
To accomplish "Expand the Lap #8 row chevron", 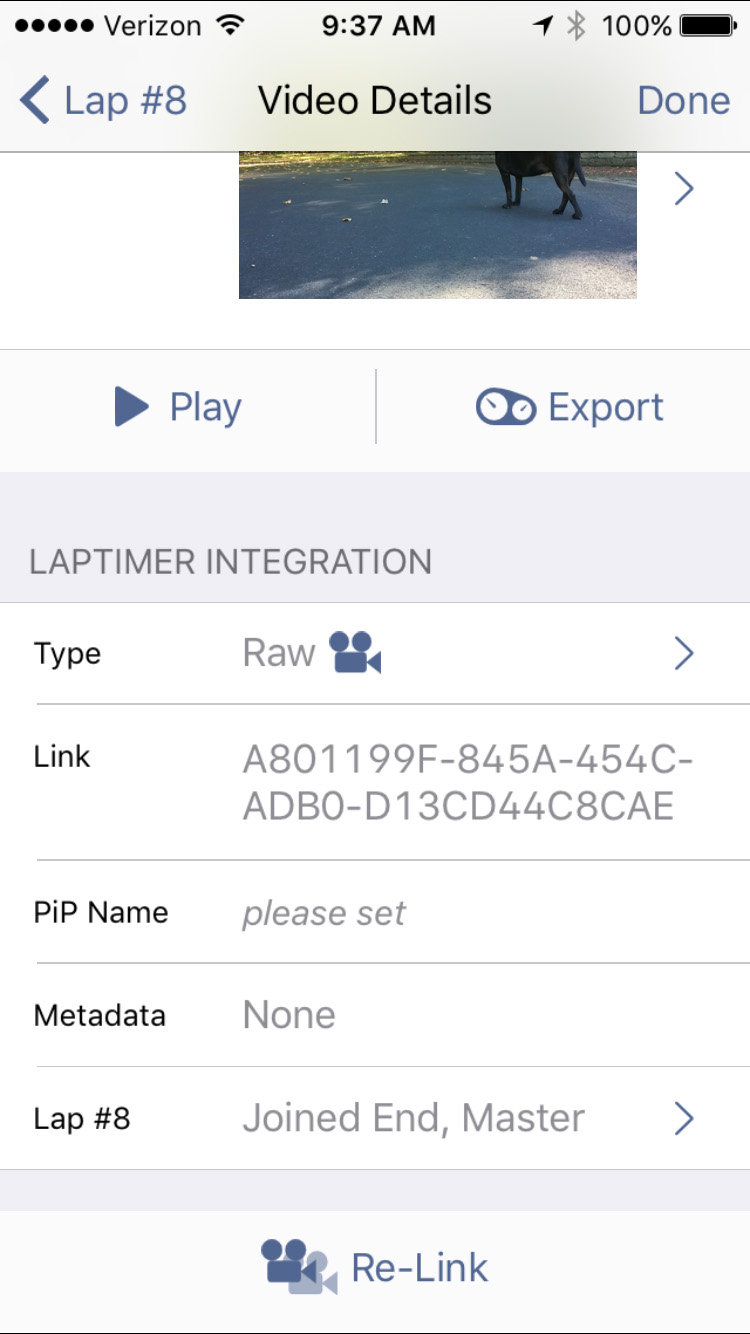I will point(684,1118).
